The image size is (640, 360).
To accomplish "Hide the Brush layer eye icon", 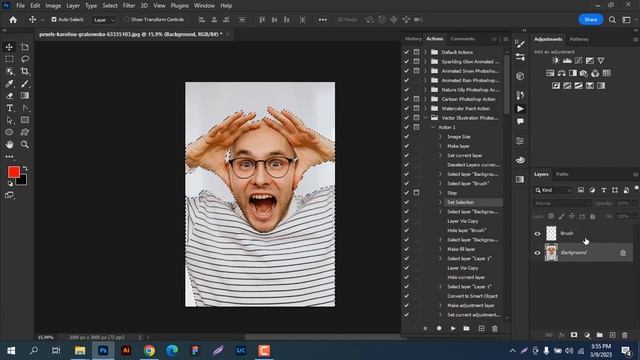I will point(537,234).
